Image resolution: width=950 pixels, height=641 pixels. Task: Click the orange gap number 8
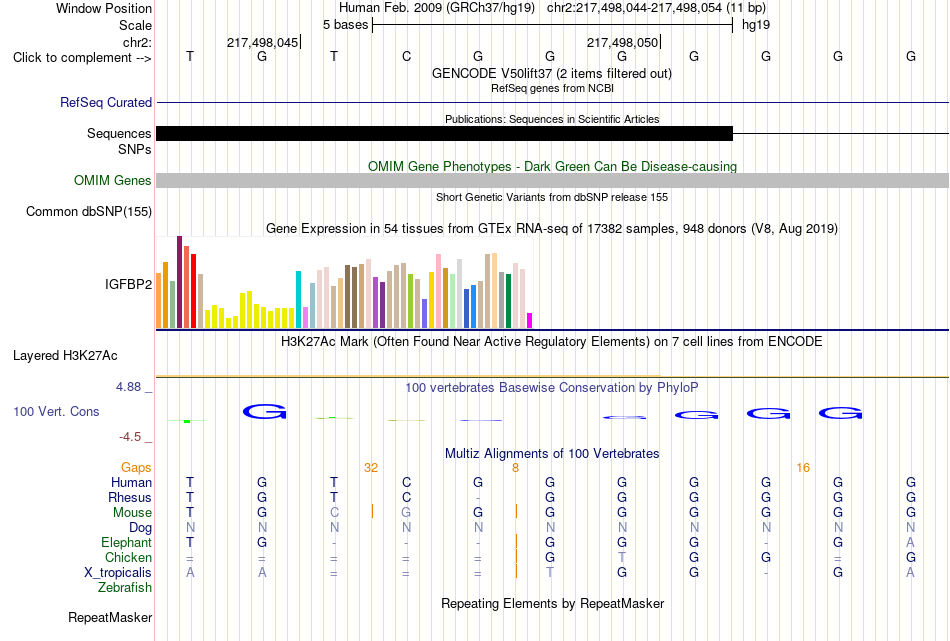tap(516, 468)
